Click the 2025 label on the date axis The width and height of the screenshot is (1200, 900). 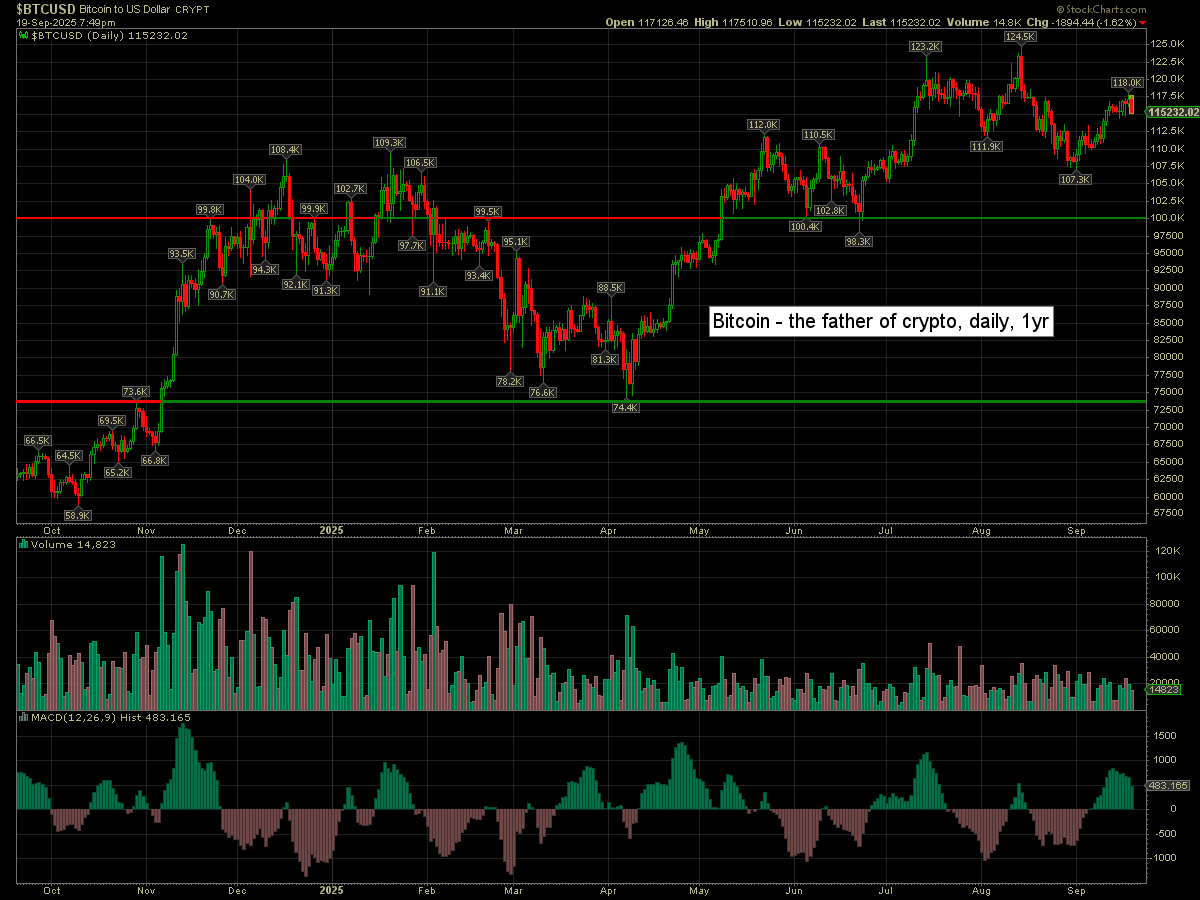[x=331, y=531]
